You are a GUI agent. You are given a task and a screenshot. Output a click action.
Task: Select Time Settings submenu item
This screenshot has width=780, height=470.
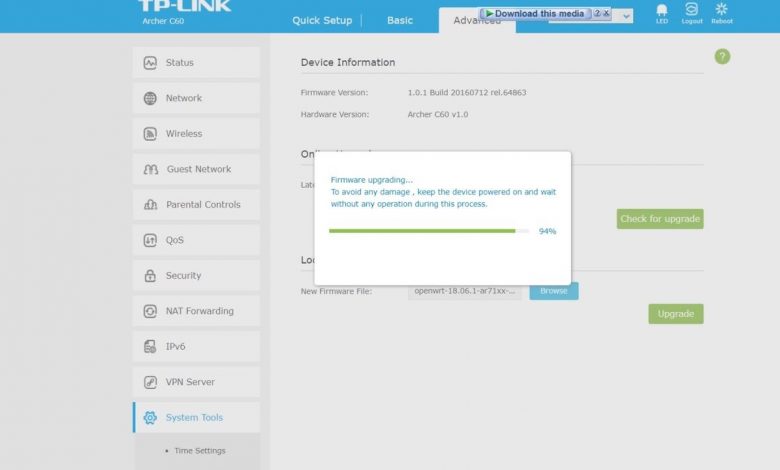click(199, 451)
